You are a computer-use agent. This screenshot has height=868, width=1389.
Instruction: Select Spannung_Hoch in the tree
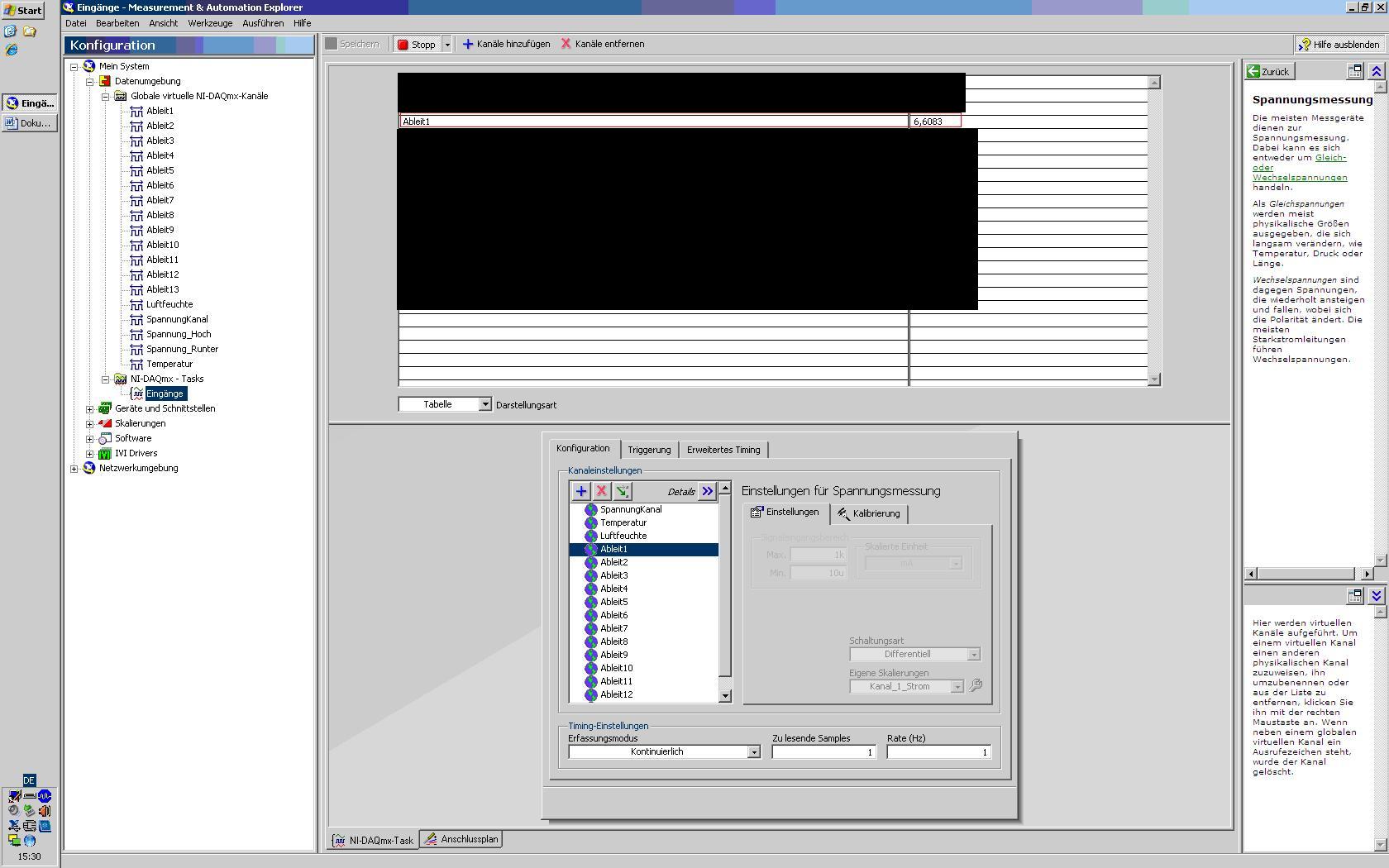click(179, 334)
